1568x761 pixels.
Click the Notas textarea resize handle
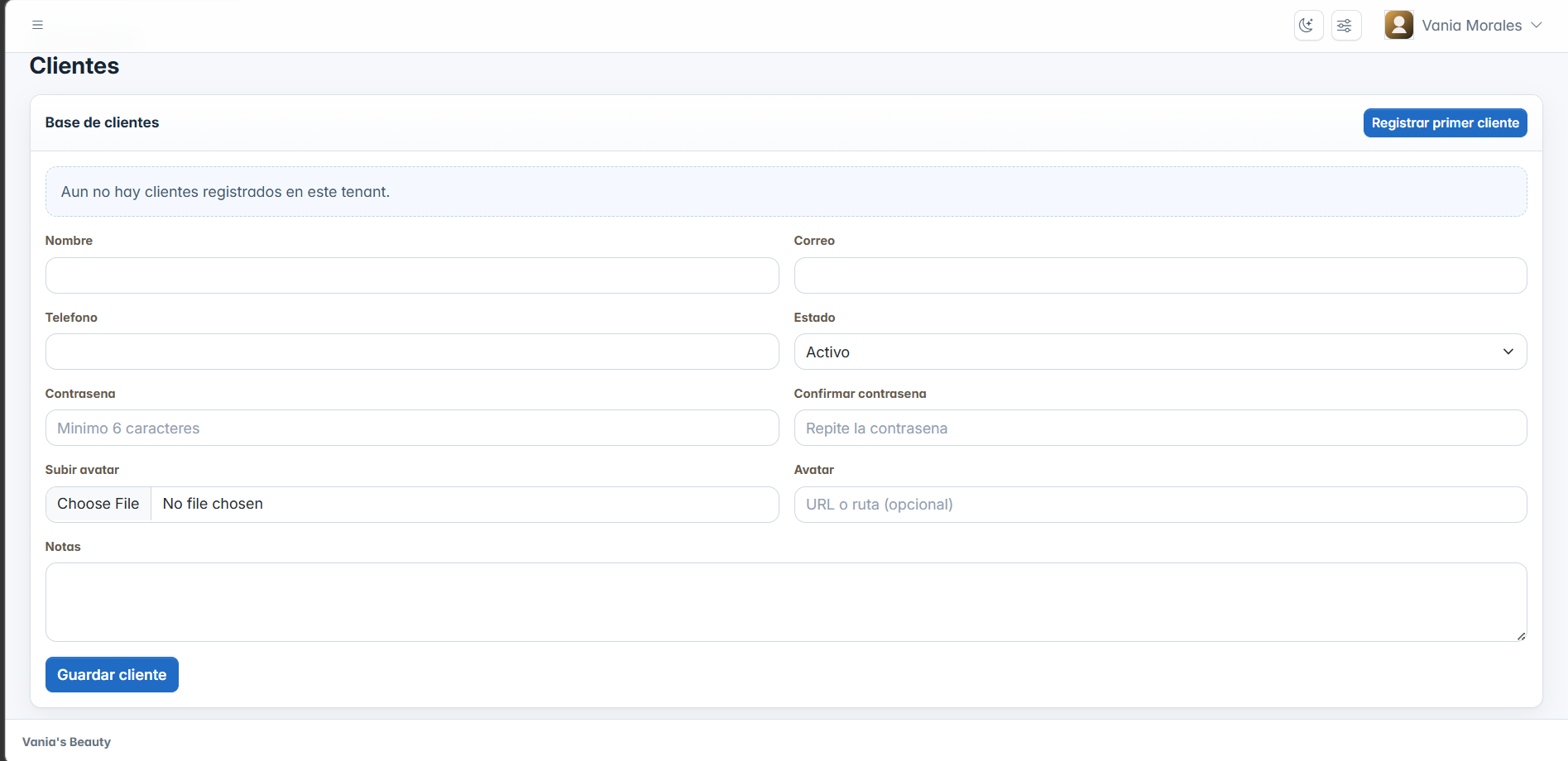(1521, 636)
